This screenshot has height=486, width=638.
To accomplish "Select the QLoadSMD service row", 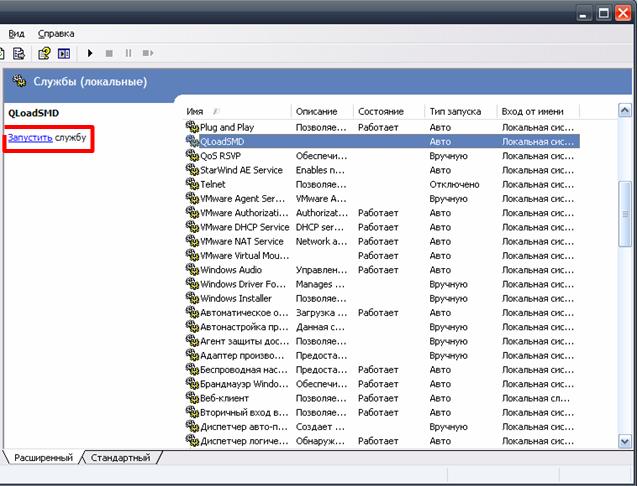I will 382,141.
